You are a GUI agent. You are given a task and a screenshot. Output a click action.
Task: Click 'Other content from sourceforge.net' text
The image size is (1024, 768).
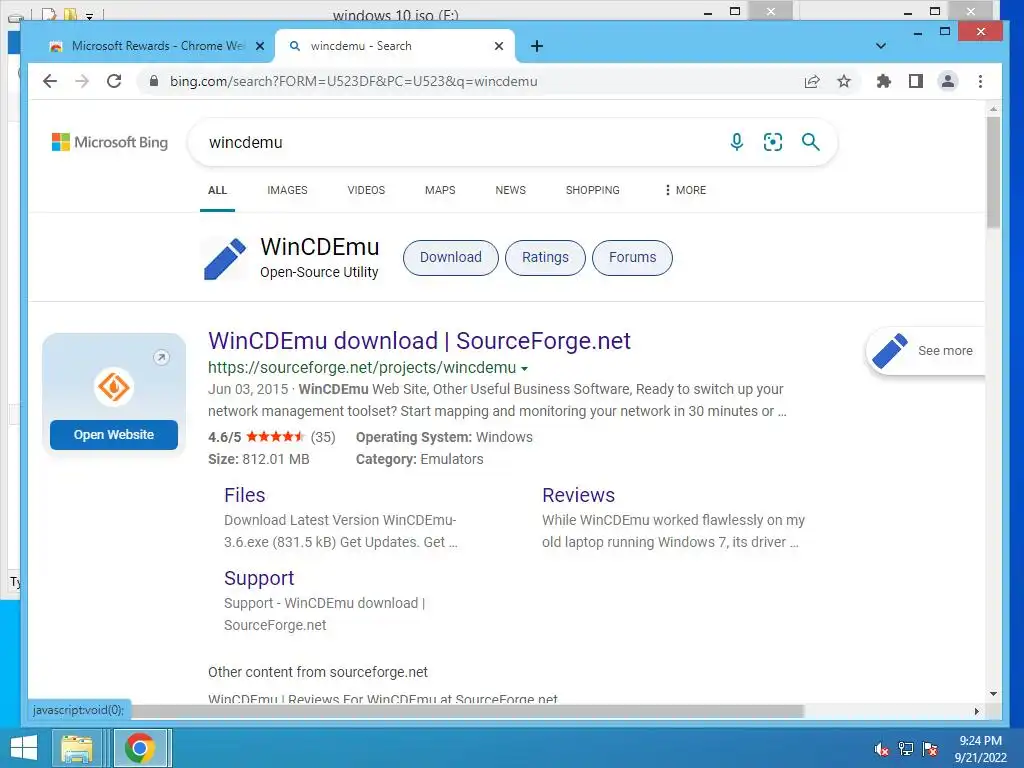tap(318, 672)
